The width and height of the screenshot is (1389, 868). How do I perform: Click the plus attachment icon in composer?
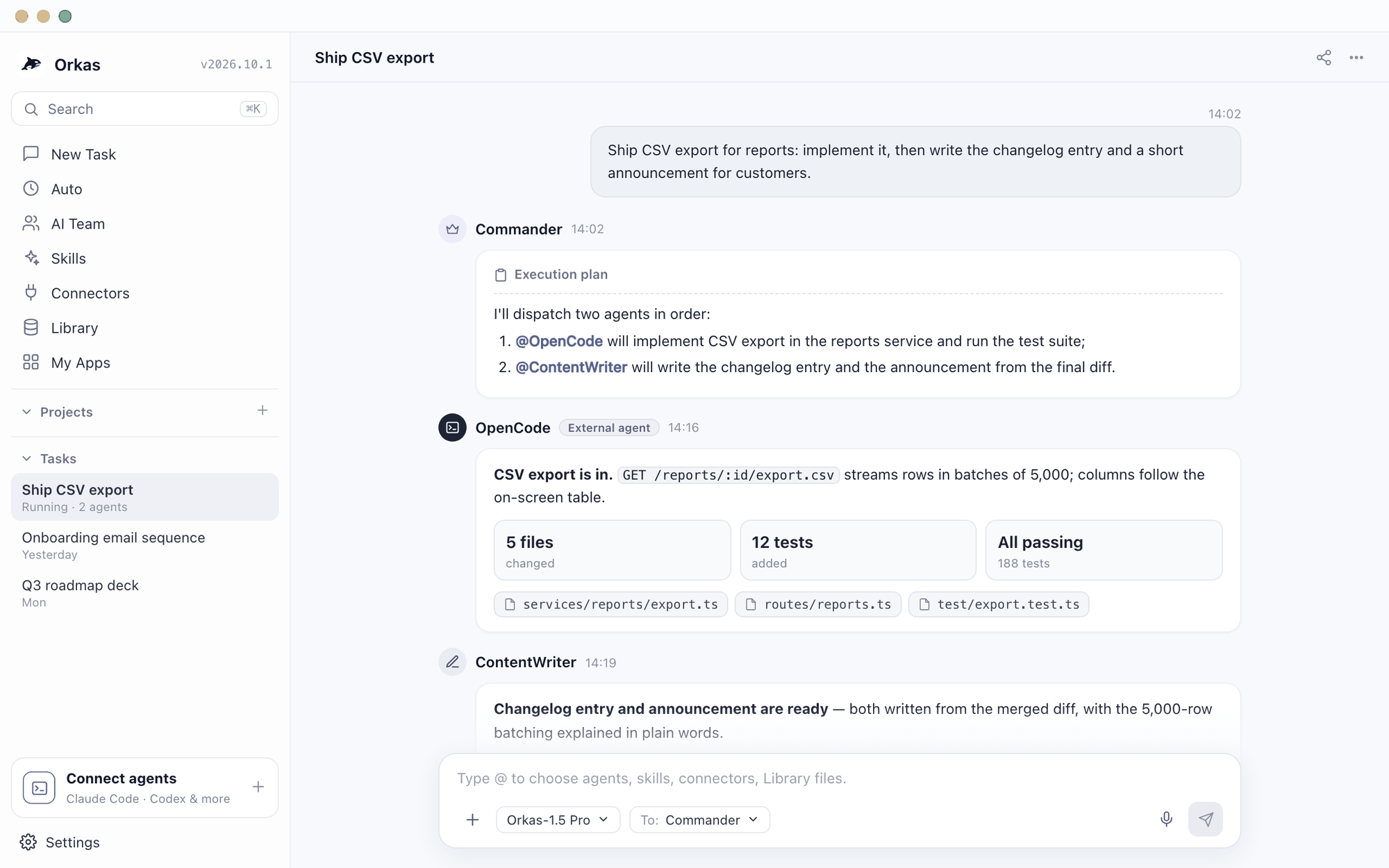[x=472, y=820]
